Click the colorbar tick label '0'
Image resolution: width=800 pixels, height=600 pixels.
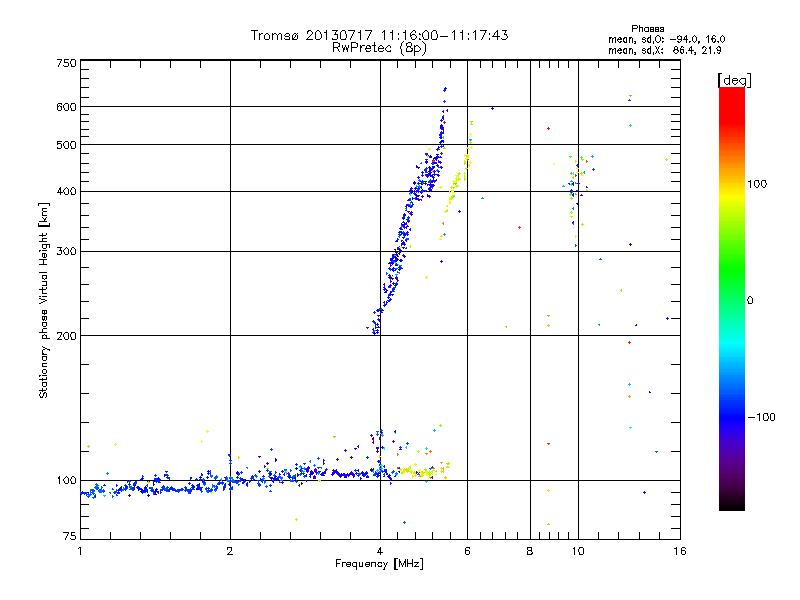pos(749,301)
